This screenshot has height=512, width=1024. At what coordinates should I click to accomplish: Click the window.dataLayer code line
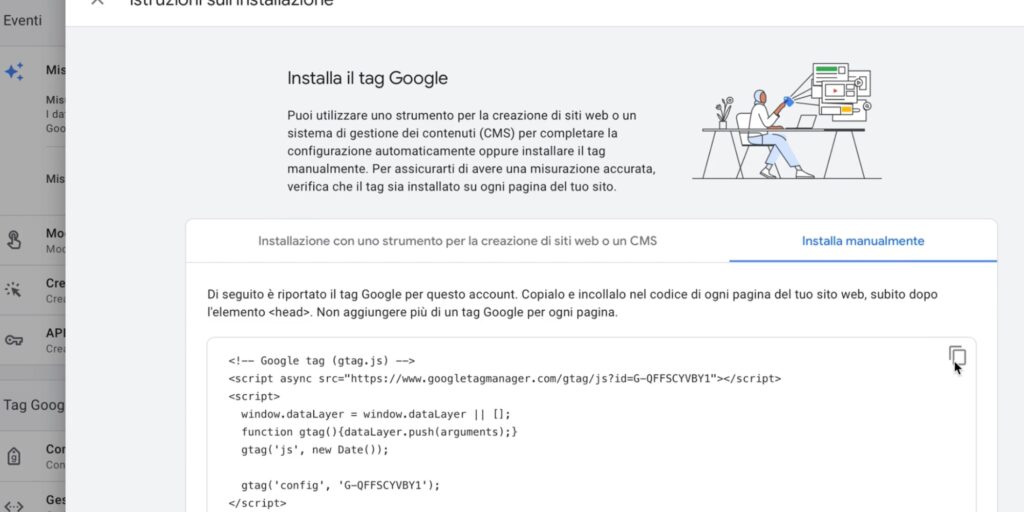point(376,414)
